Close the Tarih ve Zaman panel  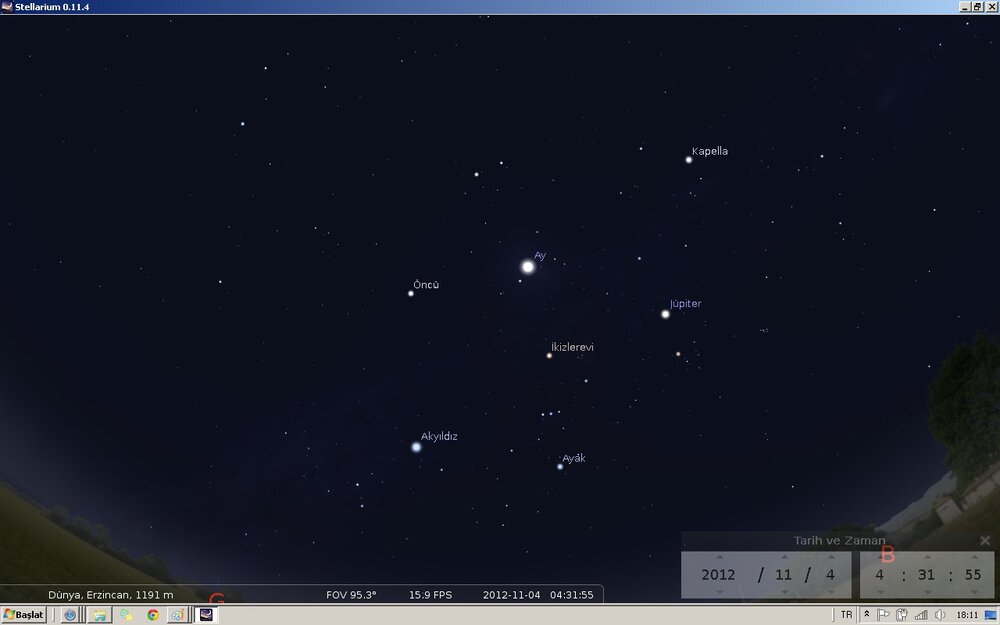click(985, 540)
